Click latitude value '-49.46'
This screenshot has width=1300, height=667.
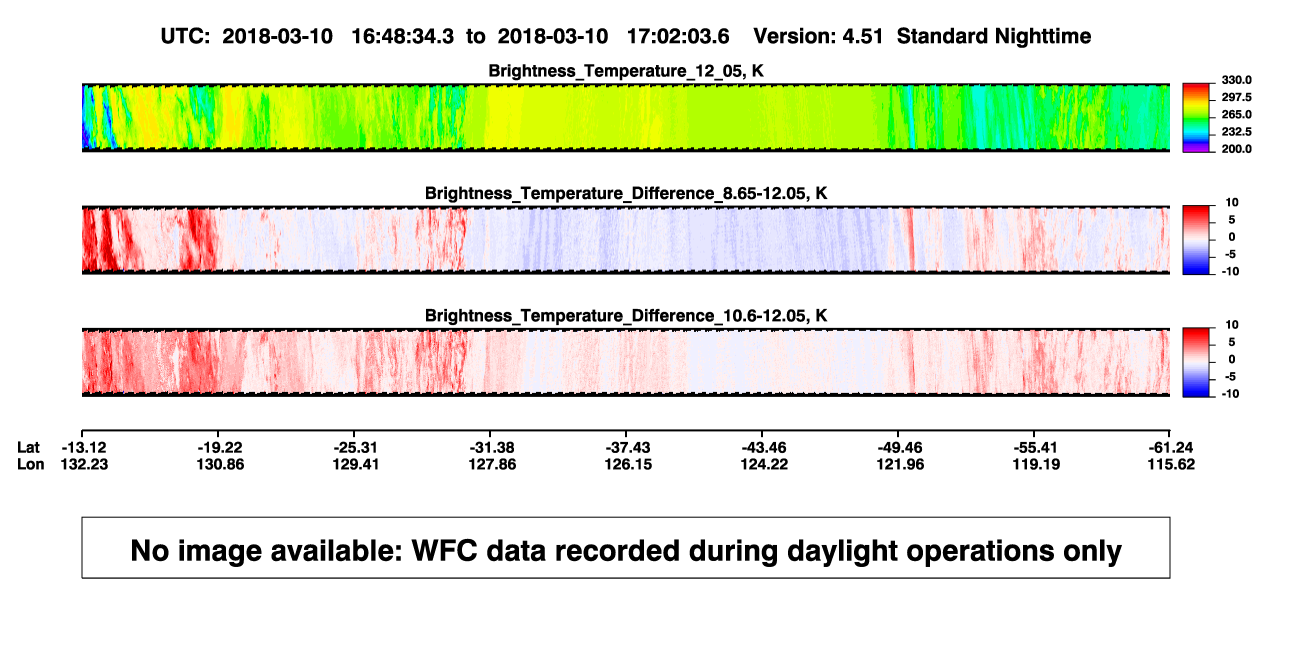click(x=901, y=447)
